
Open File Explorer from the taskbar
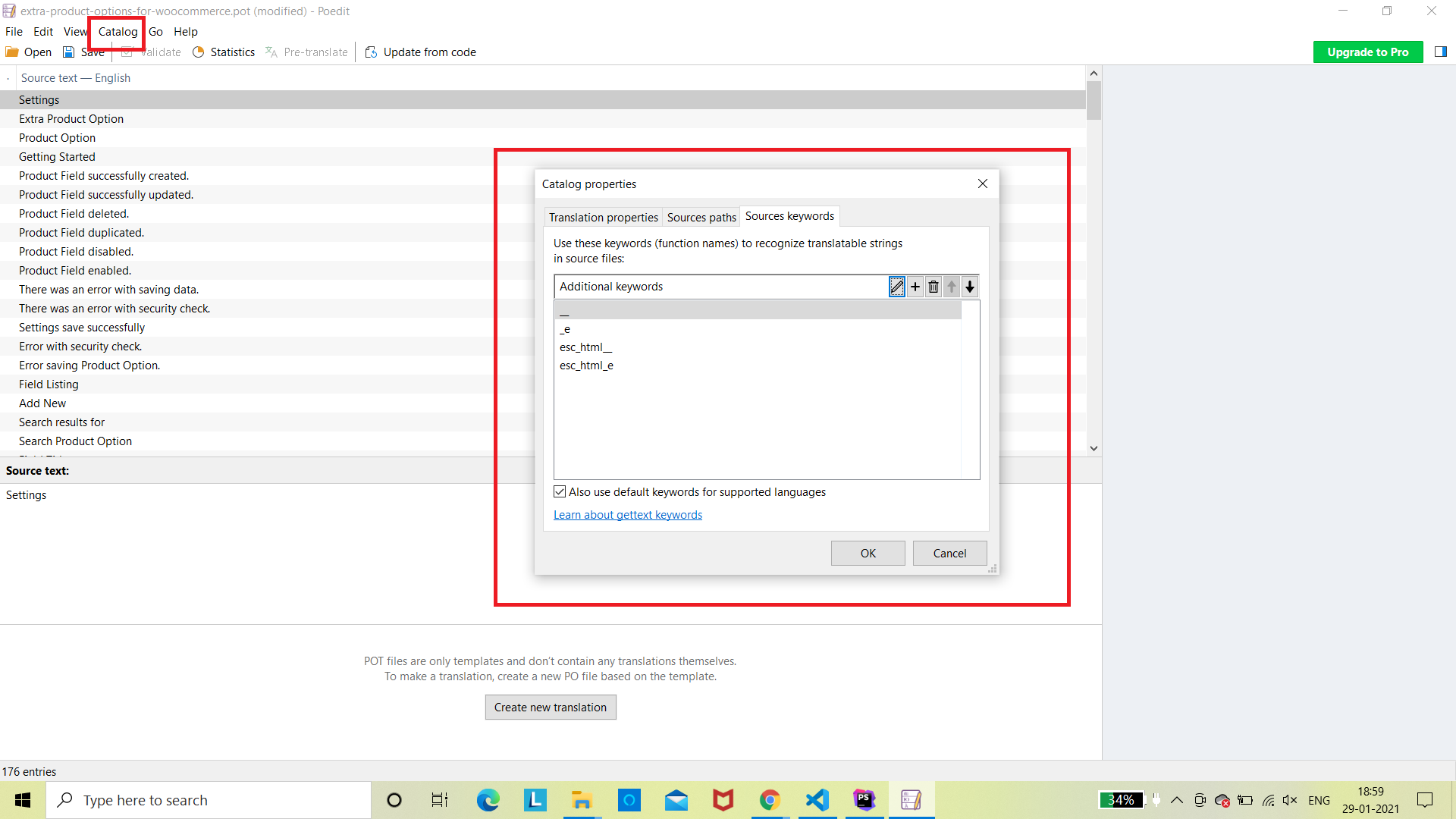[582, 800]
